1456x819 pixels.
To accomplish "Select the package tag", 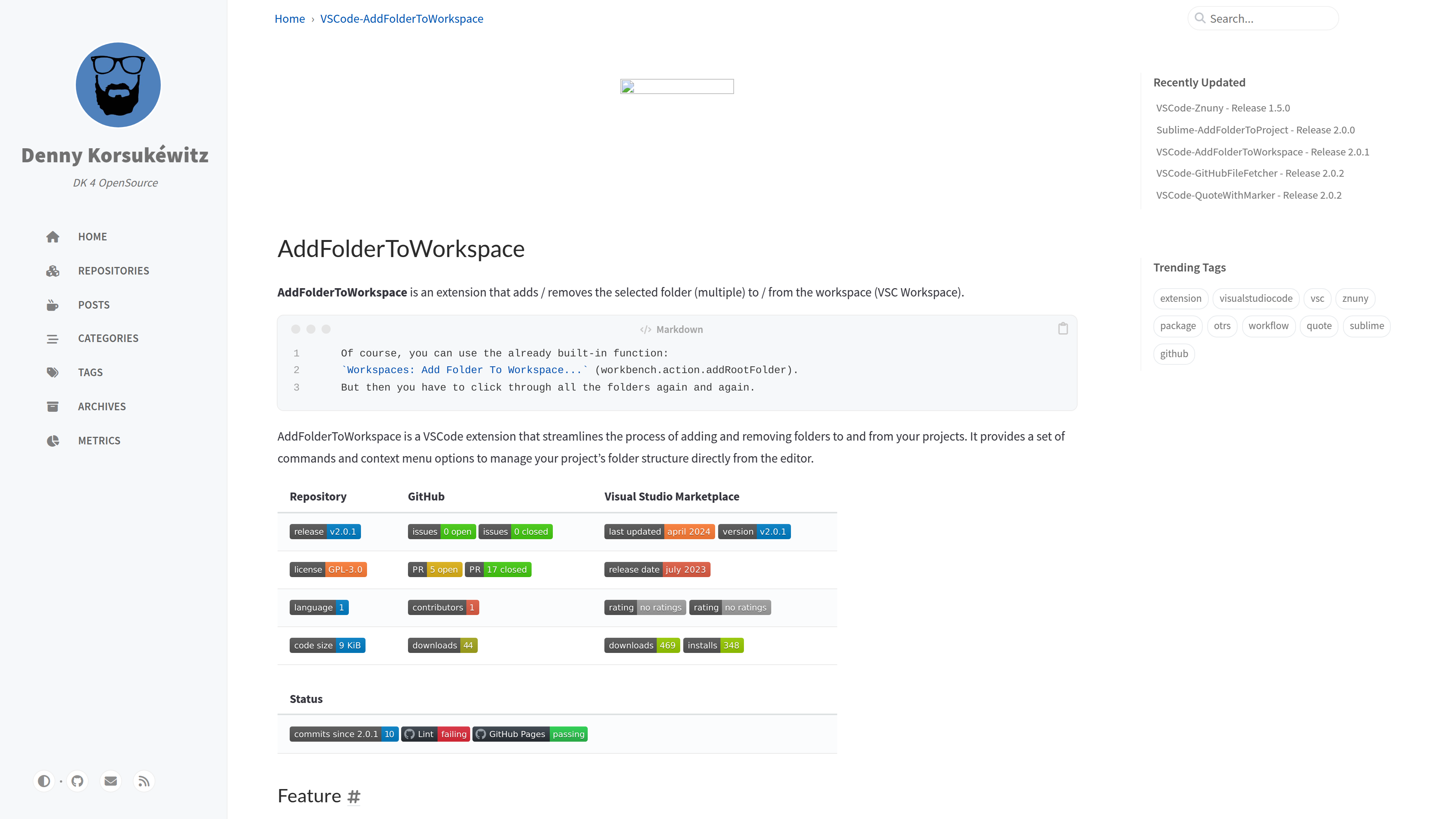I will (1178, 326).
